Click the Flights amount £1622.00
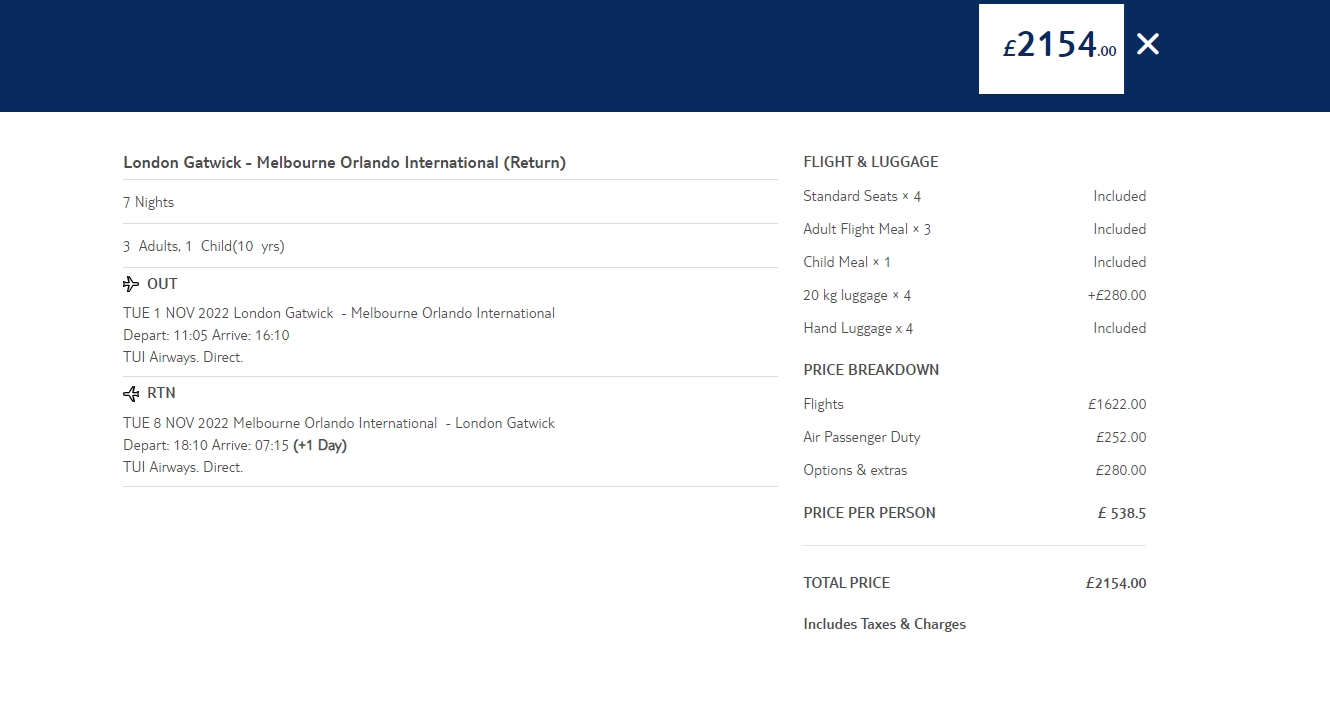Viewport: 1330px width, 721px height. (x=1117, y=404)
